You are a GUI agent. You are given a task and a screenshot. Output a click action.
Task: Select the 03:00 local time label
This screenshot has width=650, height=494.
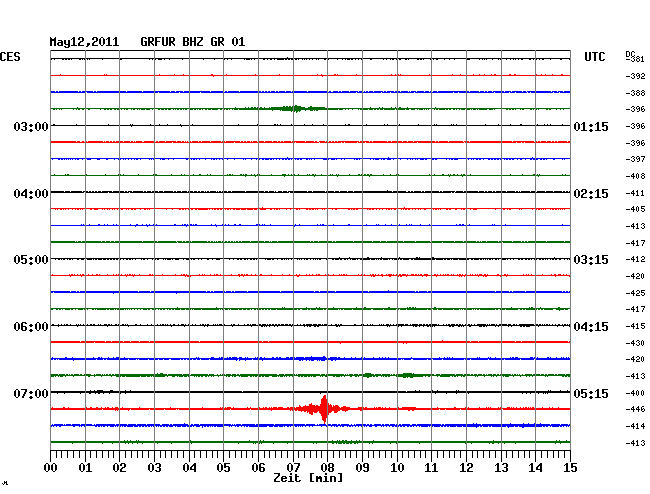31,126
